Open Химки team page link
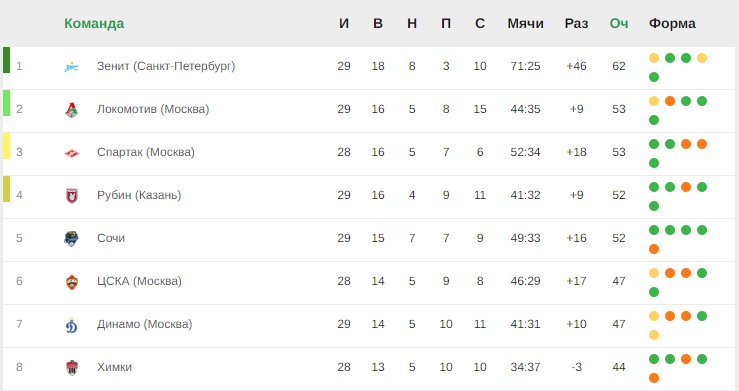 (115, 367)
